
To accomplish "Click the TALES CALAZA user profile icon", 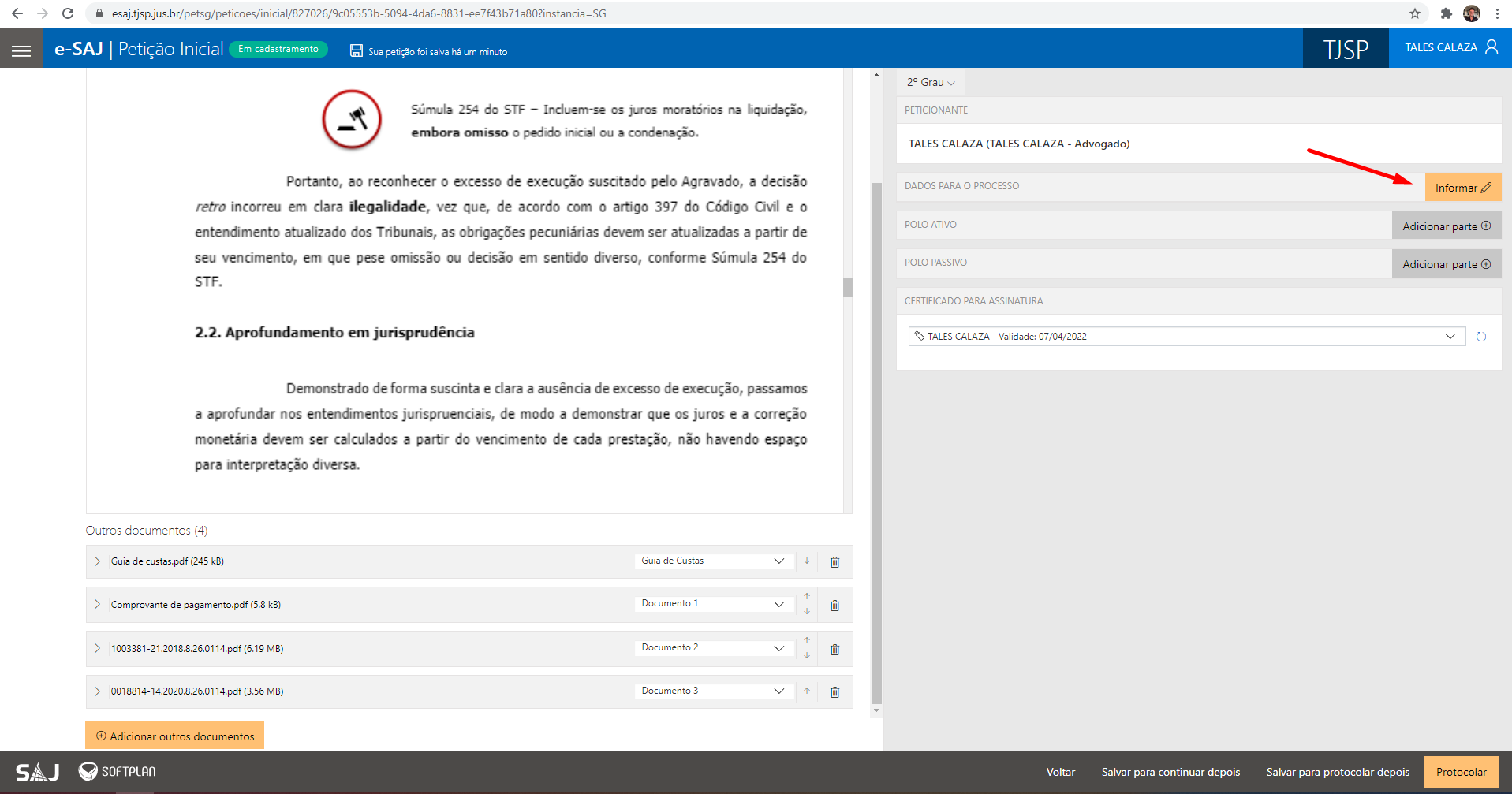I will click(x=1491, y=47).
